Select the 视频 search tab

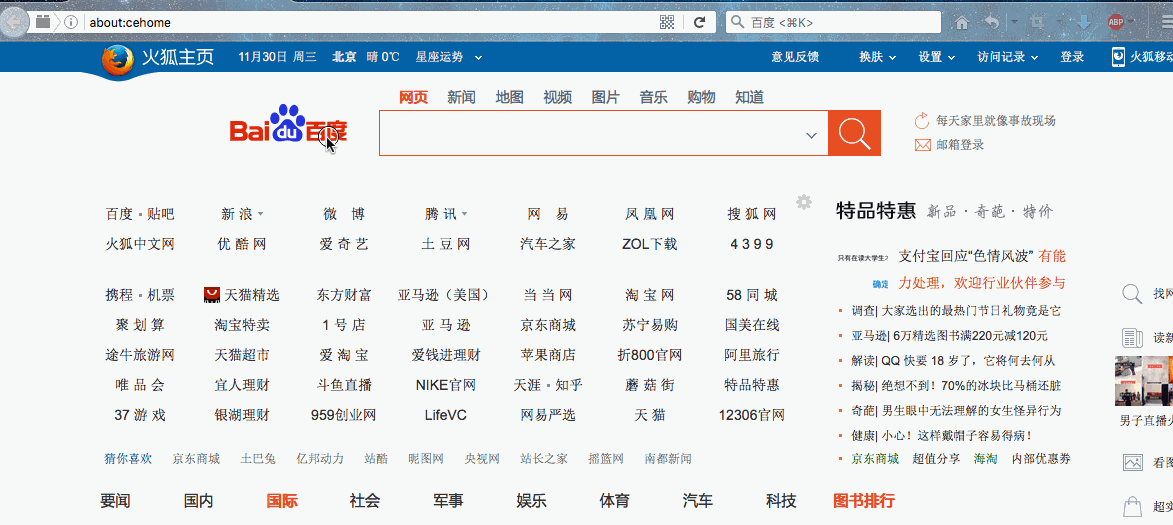[x=557, y=97]
